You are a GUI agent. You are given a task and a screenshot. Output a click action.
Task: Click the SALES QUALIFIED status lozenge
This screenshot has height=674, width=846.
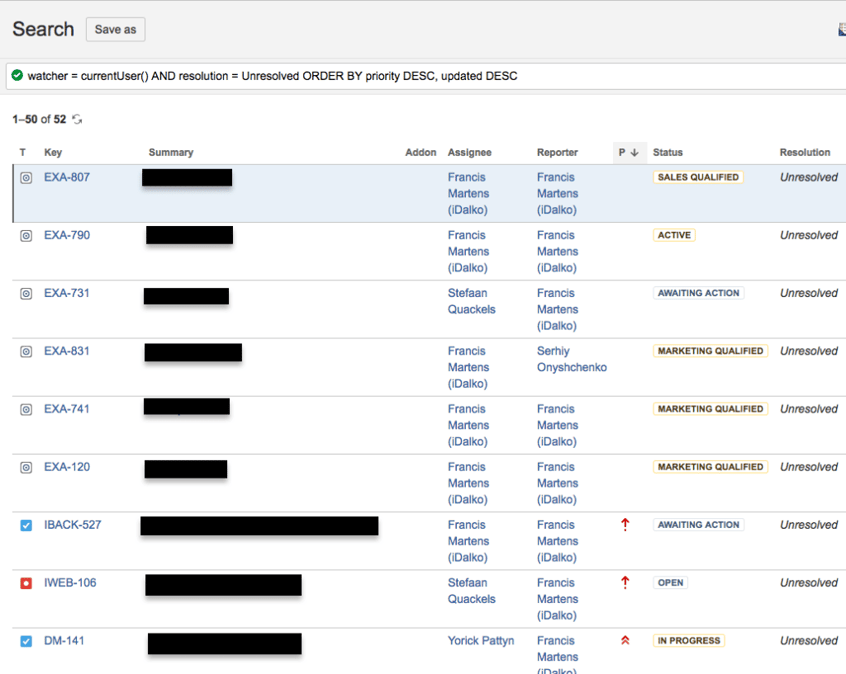[x=697, y=177]
